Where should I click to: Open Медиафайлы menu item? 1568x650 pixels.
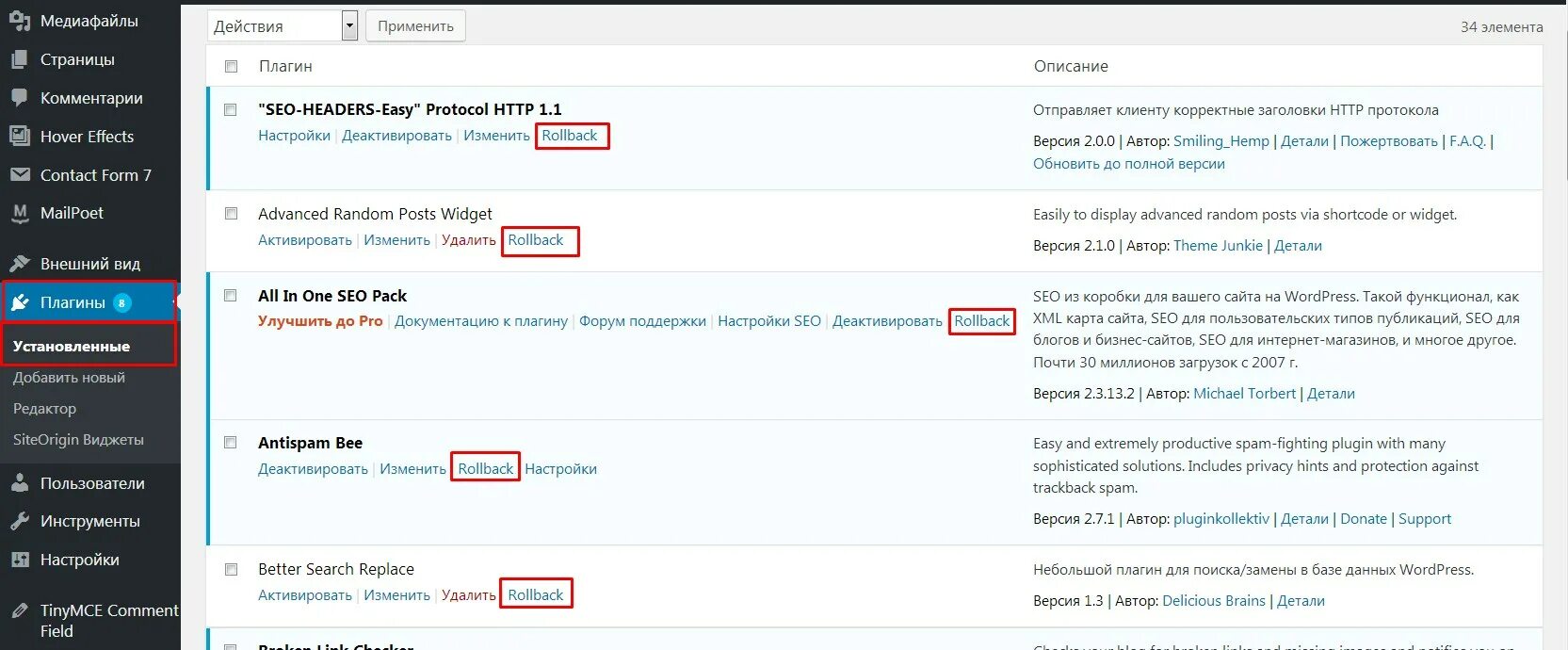(x=89, y=21)
